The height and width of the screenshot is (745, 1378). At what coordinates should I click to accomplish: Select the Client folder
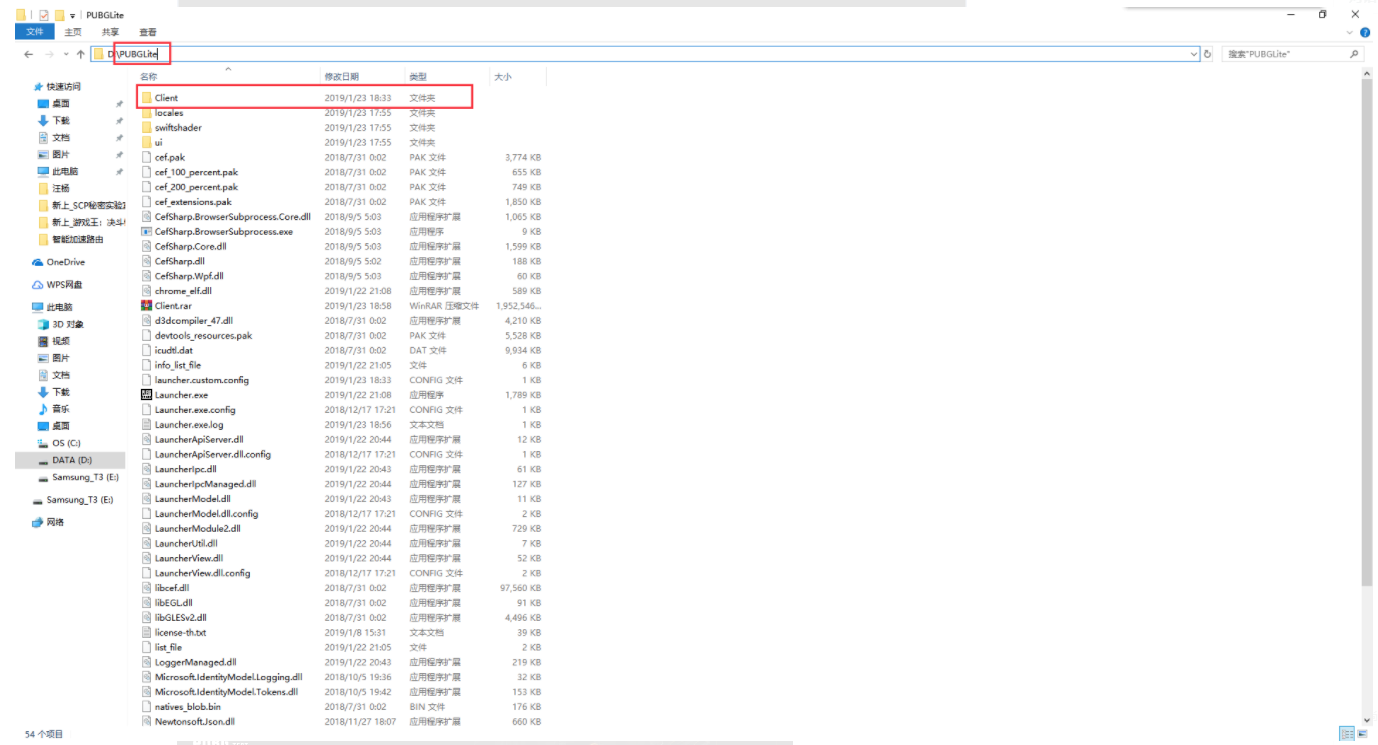tap(166, 98)
